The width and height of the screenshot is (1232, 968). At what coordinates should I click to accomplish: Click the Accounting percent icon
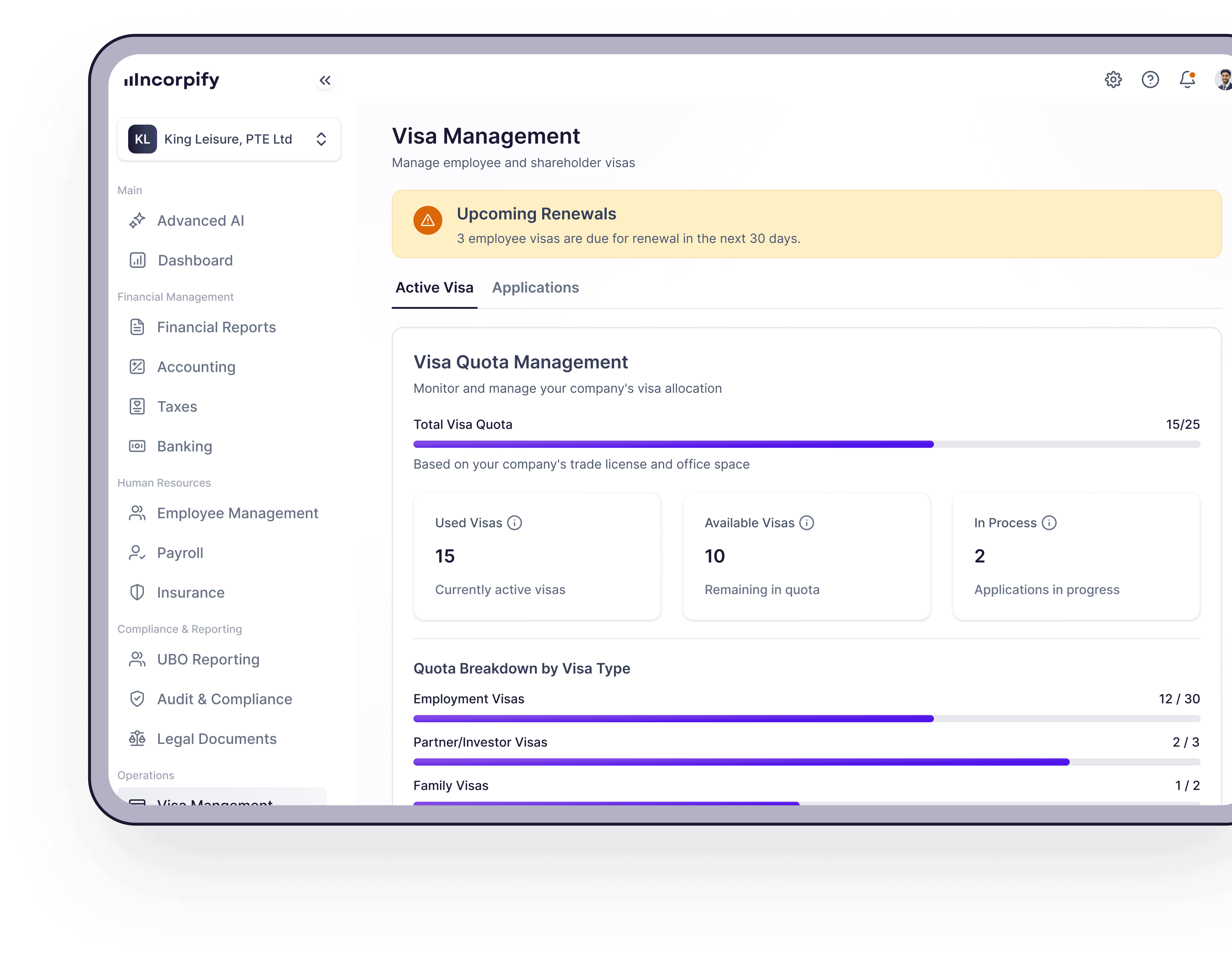click(137, 367)
